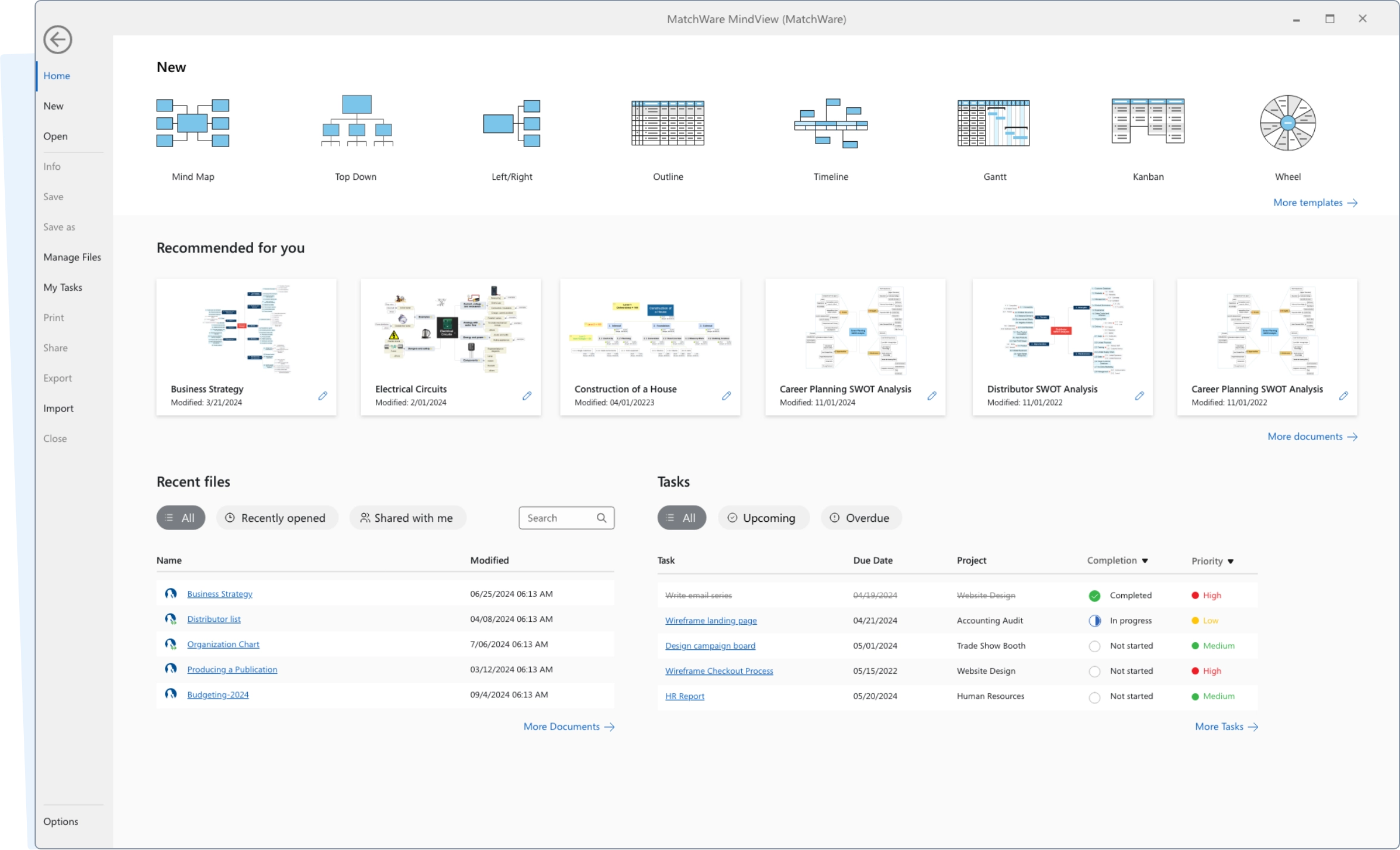Click the Accounting Audit project cell
This screenshot has height=850, width=1400.
[990, 621]
